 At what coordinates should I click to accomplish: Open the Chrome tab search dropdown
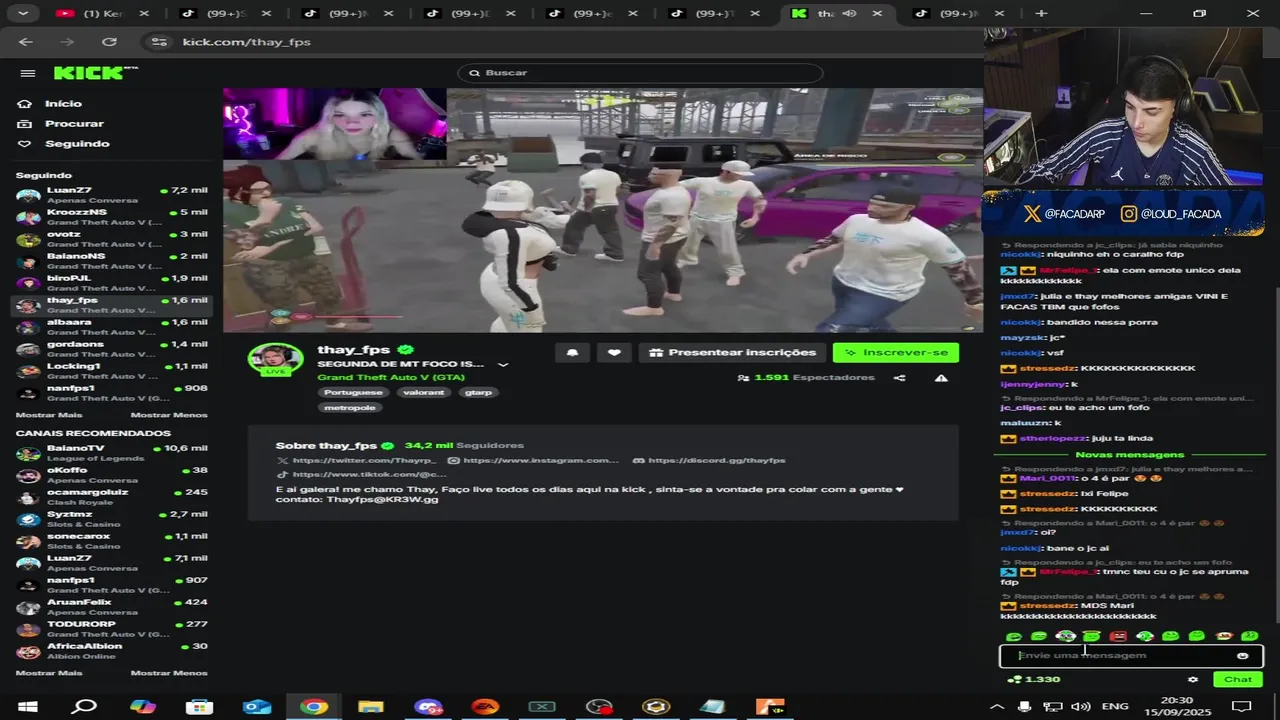point(22,13)
